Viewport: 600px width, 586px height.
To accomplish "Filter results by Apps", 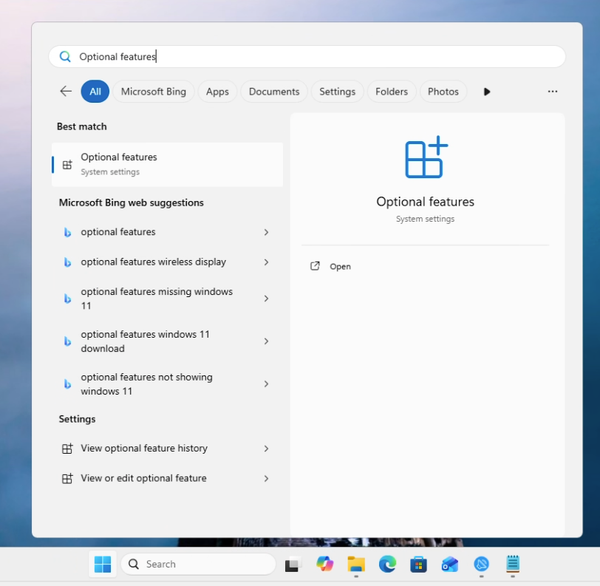I will 217,91.
